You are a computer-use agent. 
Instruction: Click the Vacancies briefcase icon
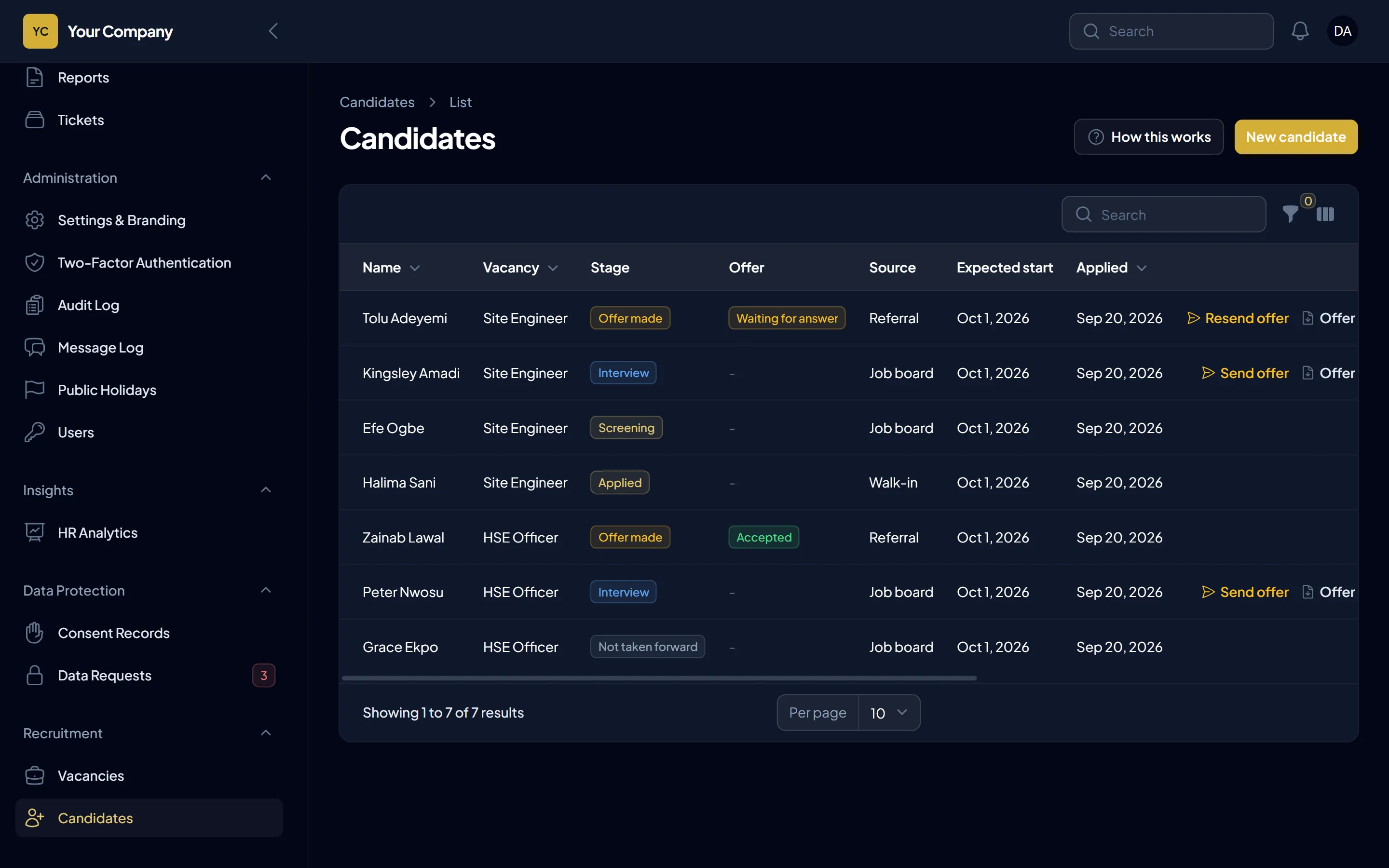tap(34, 775)
